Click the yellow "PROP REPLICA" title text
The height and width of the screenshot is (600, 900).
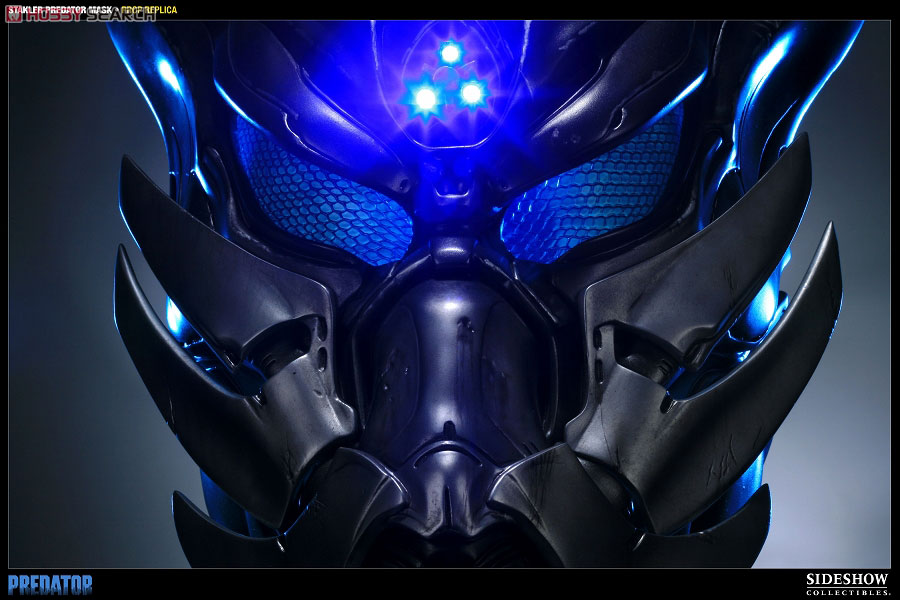pos(149,10)
